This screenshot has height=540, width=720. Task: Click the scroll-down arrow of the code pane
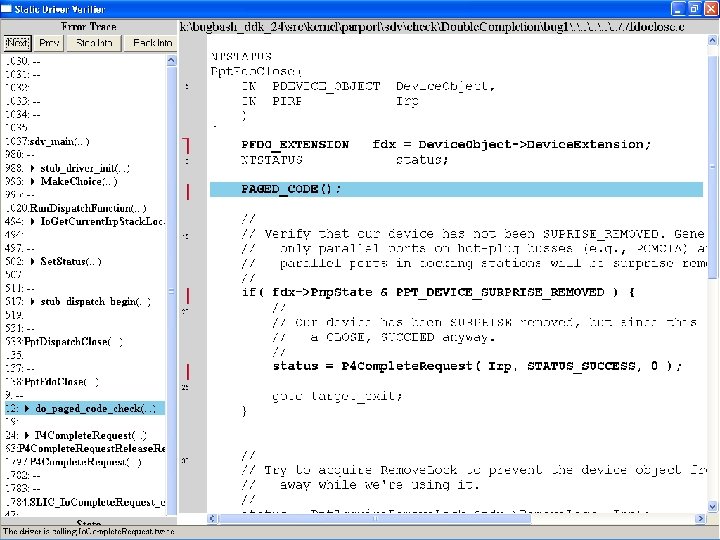click(x=712, y=506)
